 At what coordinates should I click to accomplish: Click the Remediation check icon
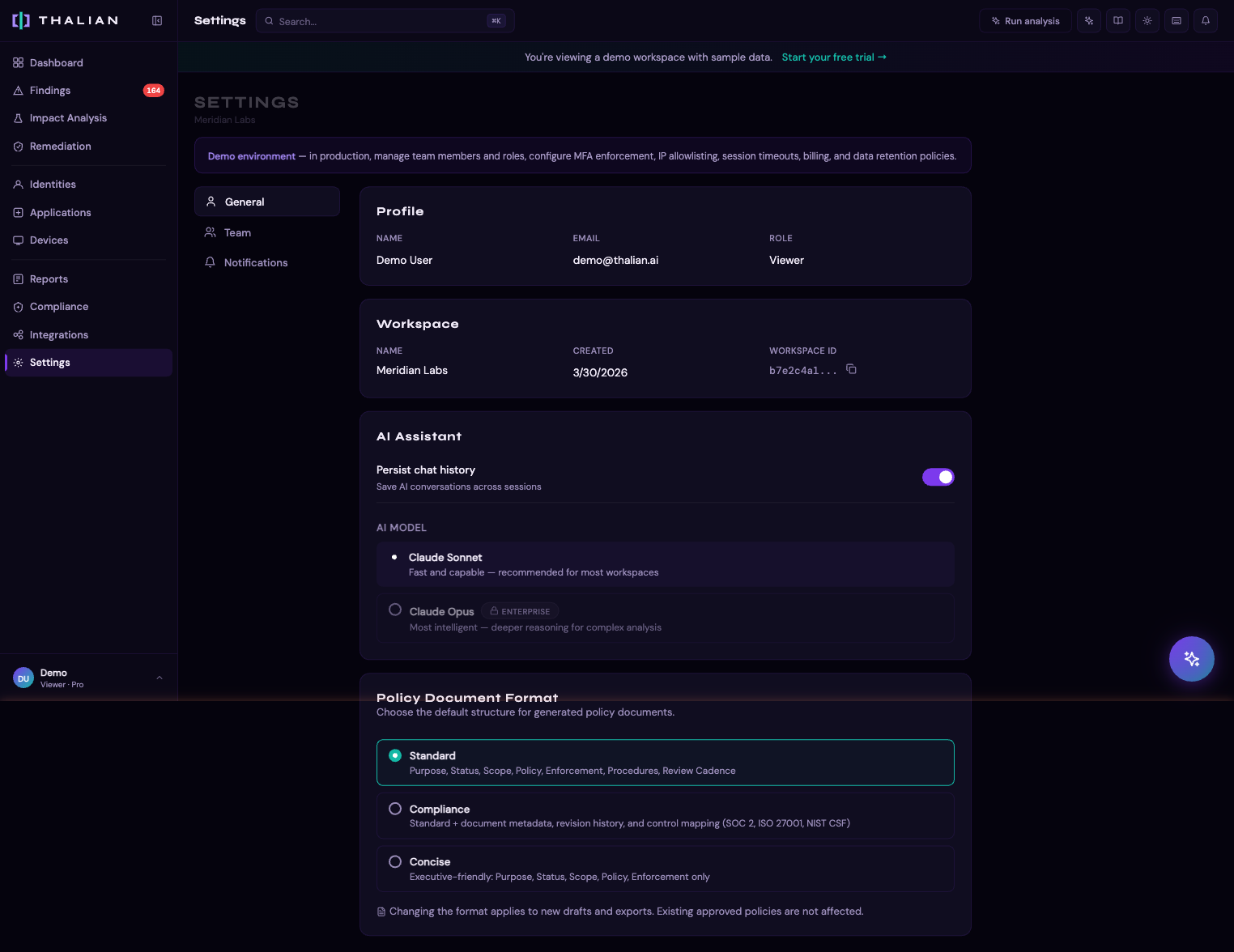(18, 147)
